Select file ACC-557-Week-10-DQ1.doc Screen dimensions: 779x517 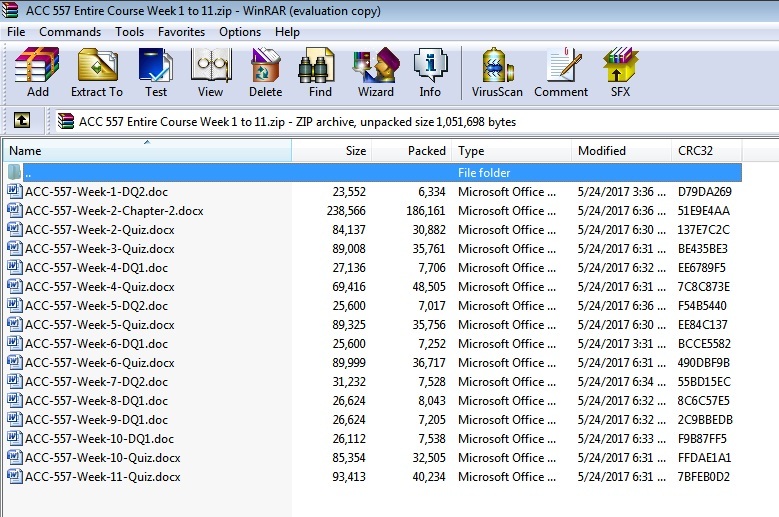click(99, 439)
